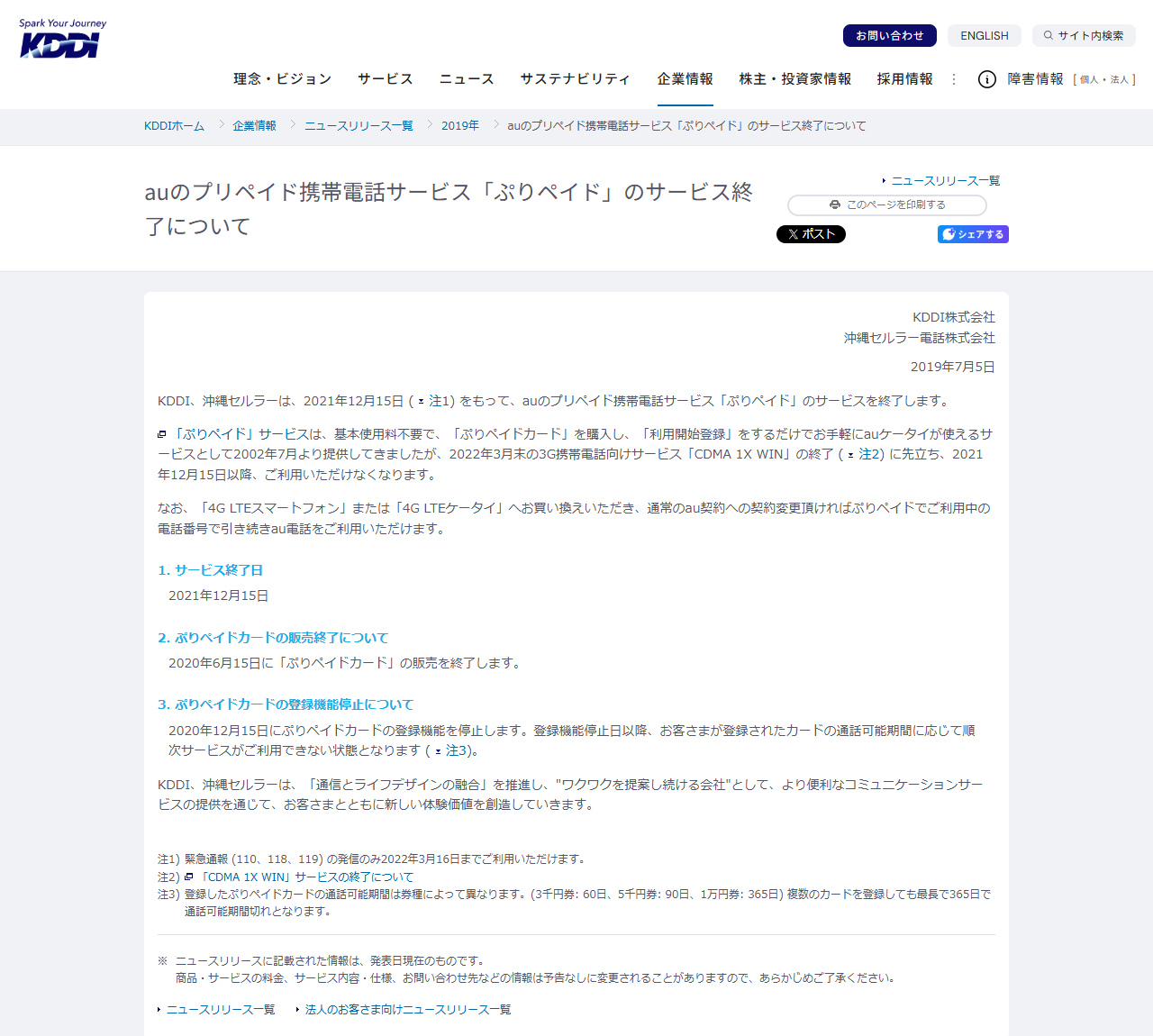The height and width of the screenshot is (1036, 1153).
Task: Click 2019年 breadcrumb link
Action: click(460, 126)
